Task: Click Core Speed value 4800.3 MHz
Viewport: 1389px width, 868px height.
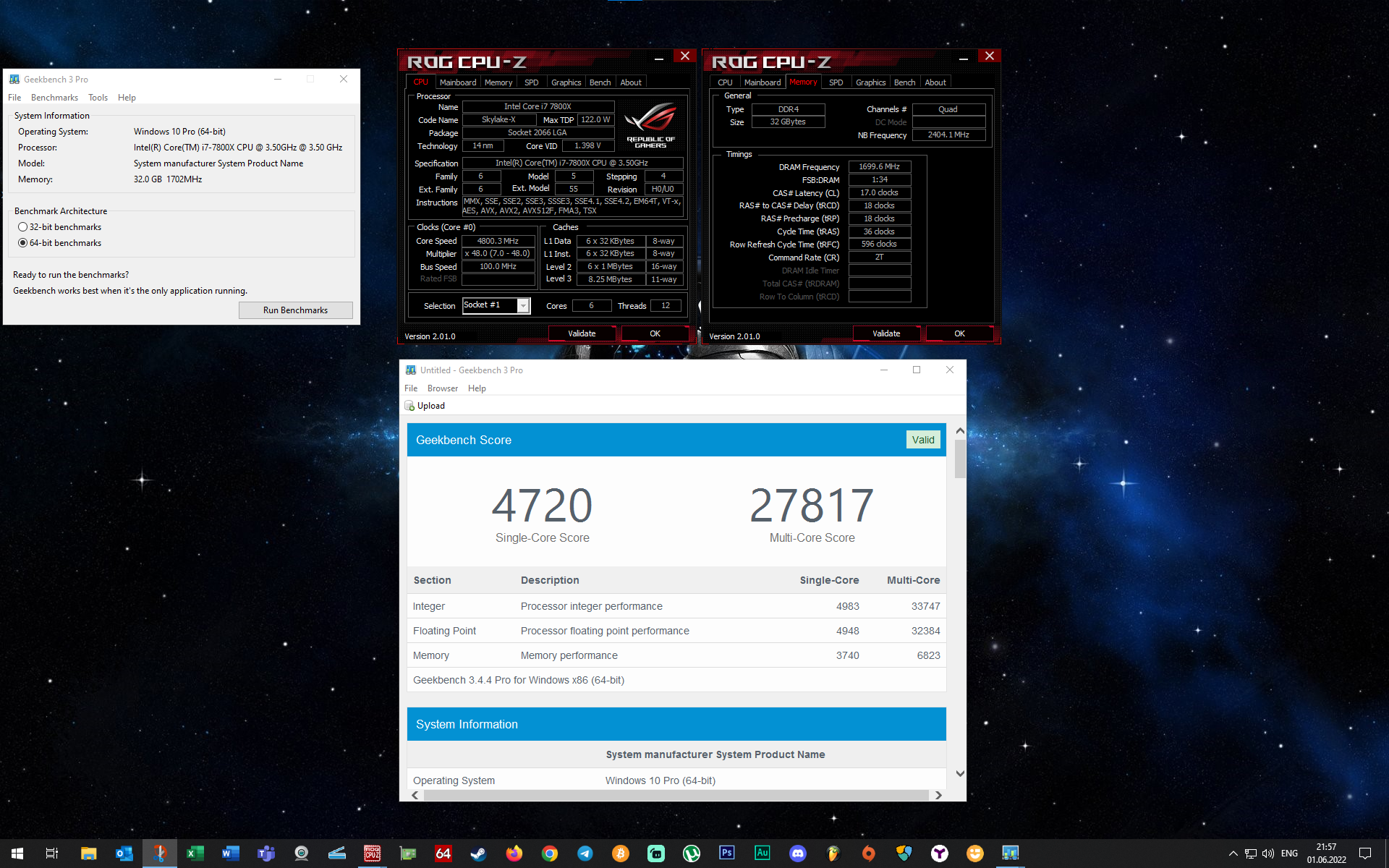Action: coord(498,241)
